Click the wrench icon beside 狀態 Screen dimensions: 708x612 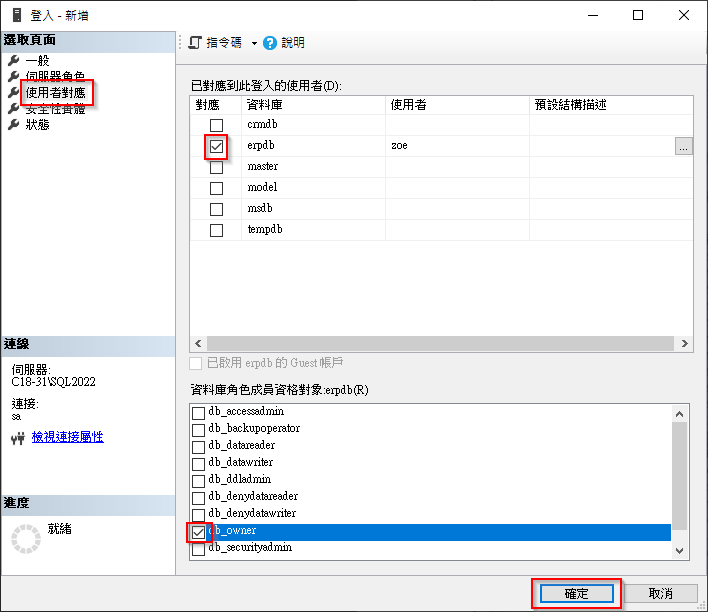(14, 124)
